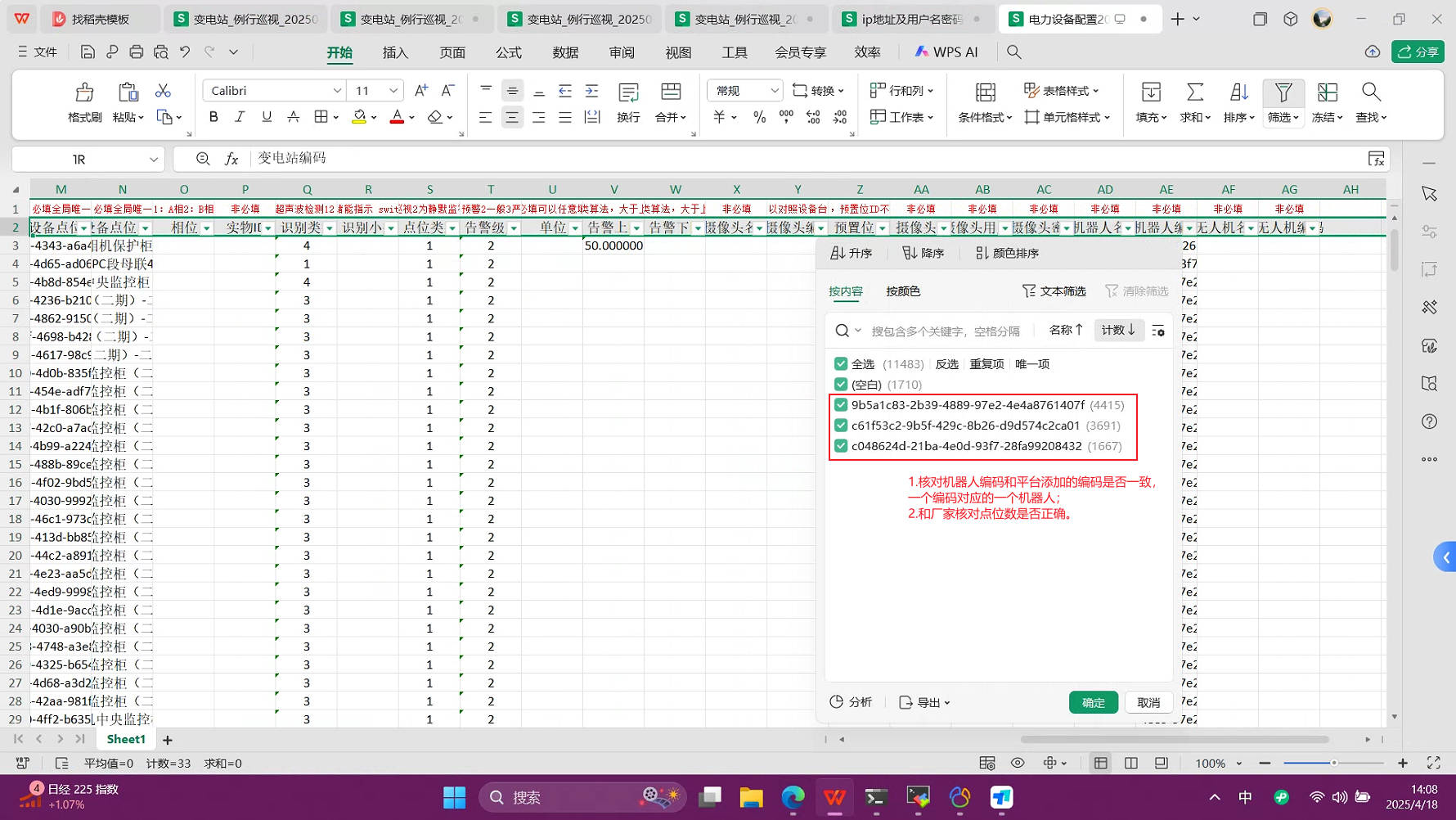Apply strikethrough formatting icon
This screenshot has width=1456, height=820.
point(294,117)
